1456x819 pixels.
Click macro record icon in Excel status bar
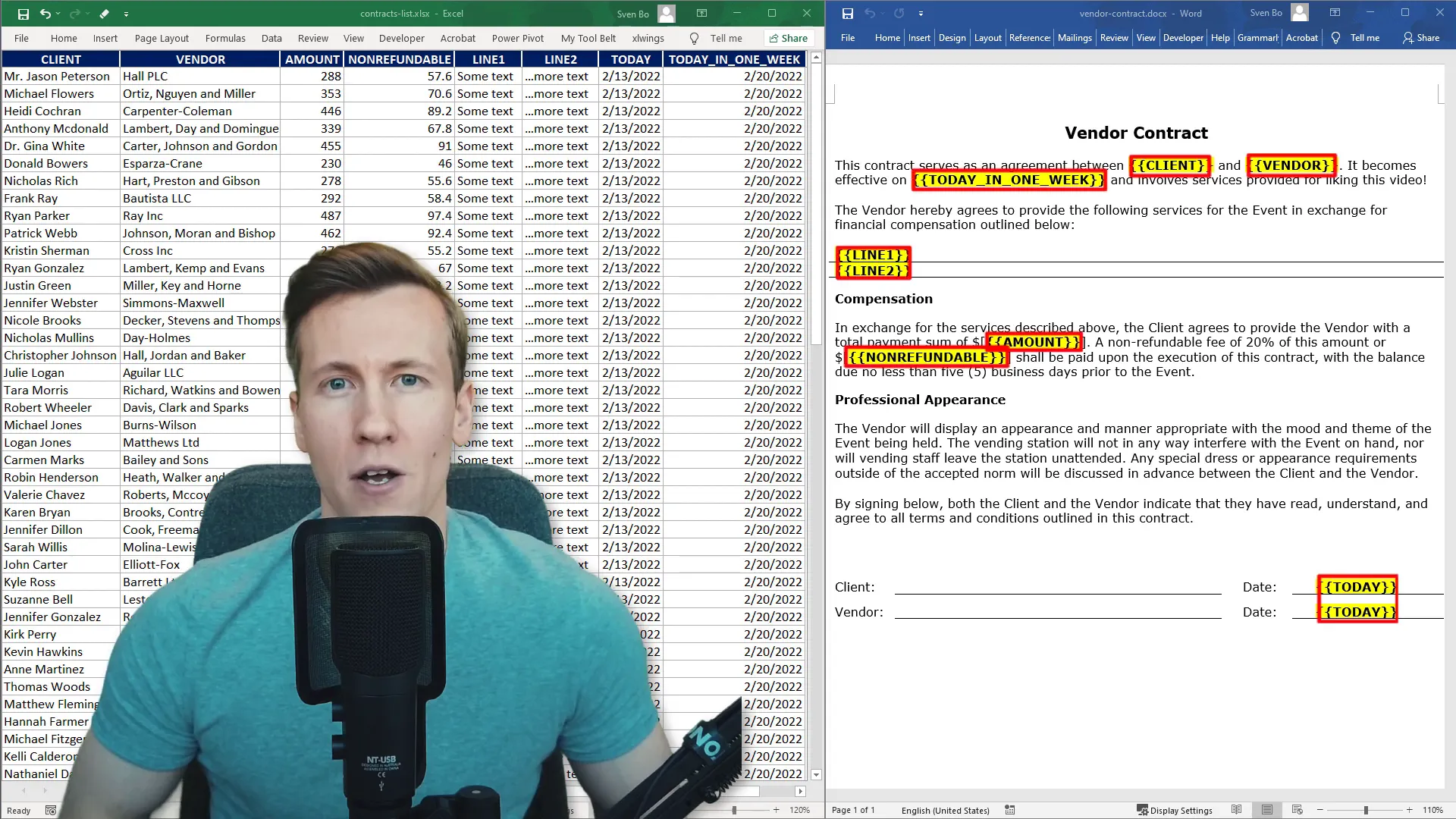tap(51, 810)
